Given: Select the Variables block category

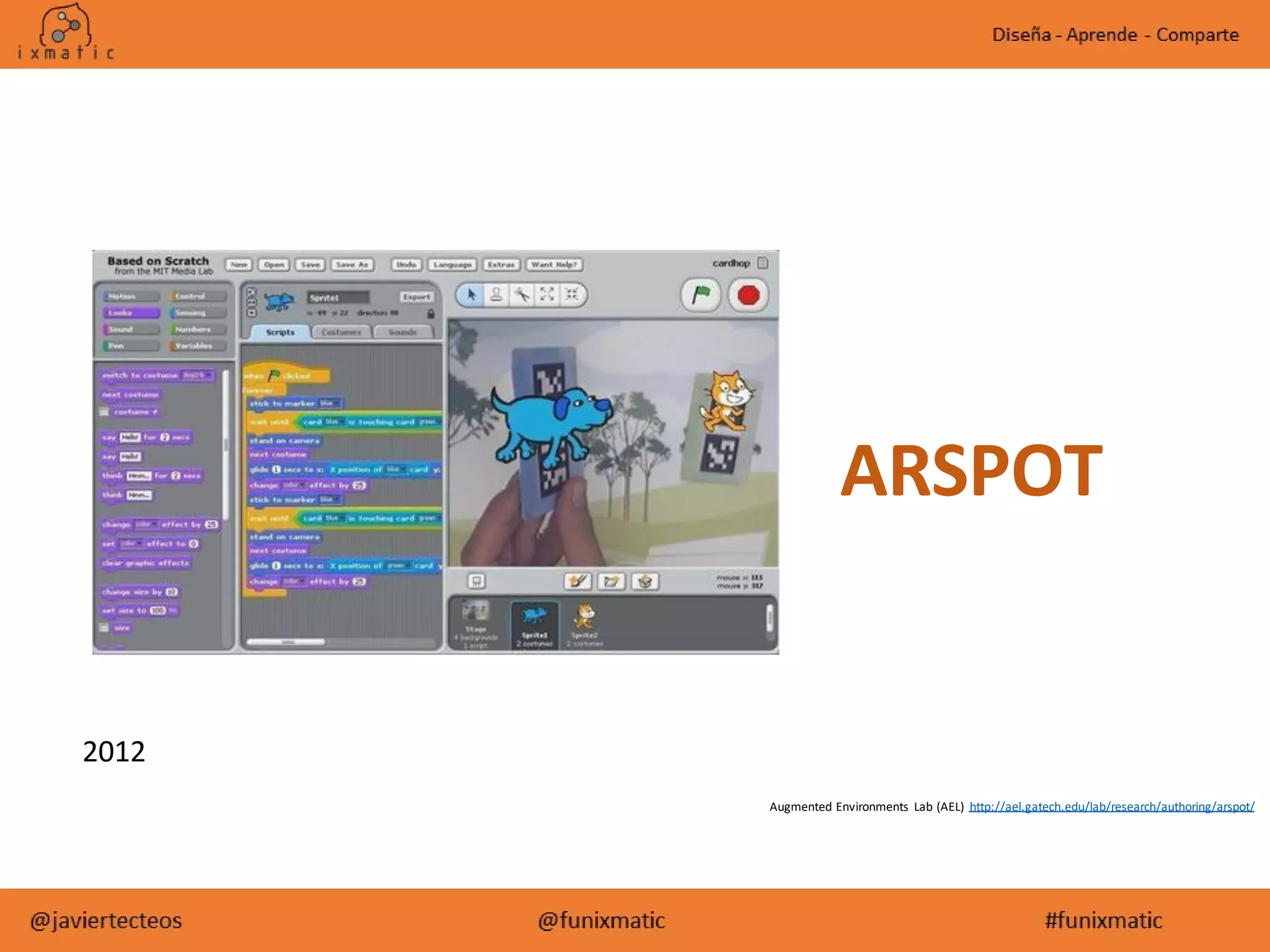Looking at the screenshot, I should 197,346.
